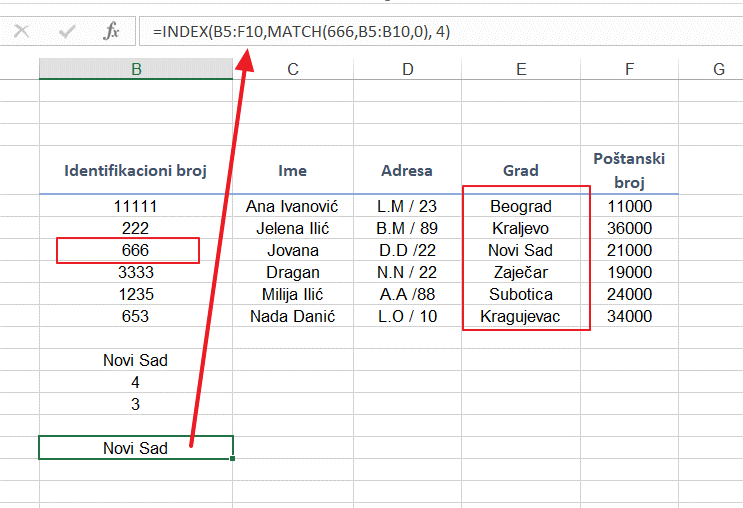Select the result cell with green border
The width and height of the screenshot is (743, 508).
[136, 448]
